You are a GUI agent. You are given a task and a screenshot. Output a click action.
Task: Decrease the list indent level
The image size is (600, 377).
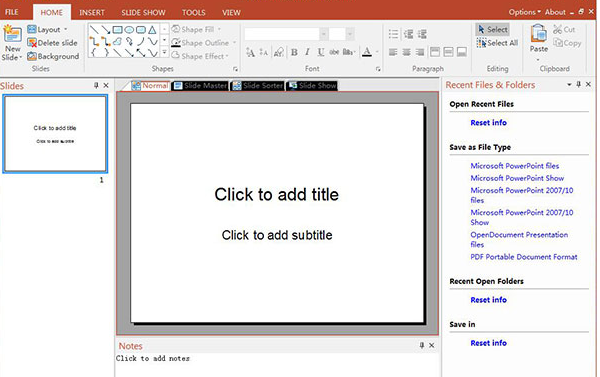pos(408,34)
